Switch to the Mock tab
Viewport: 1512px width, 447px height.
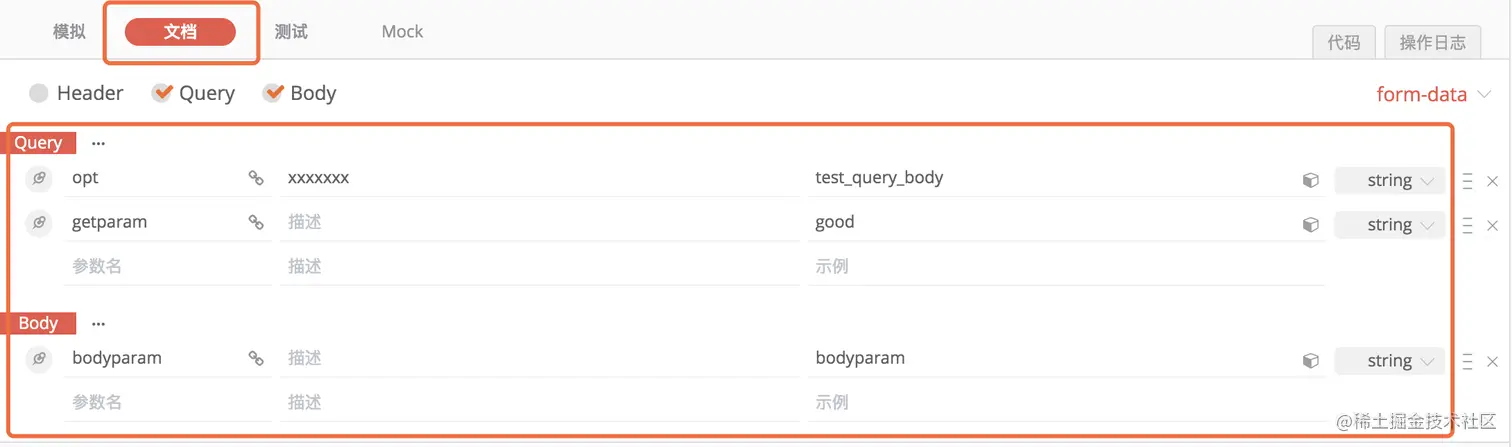[402, 32]
